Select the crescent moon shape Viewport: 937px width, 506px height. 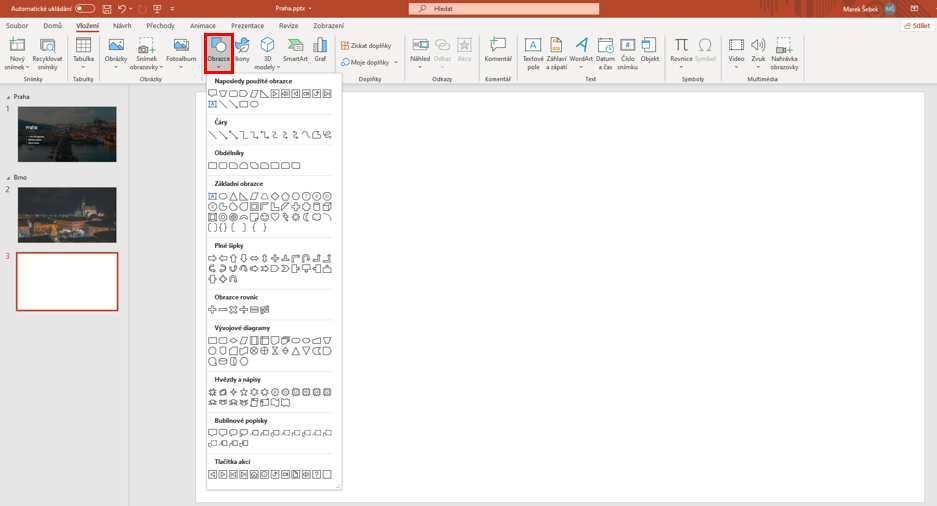(x=306, y=217)
